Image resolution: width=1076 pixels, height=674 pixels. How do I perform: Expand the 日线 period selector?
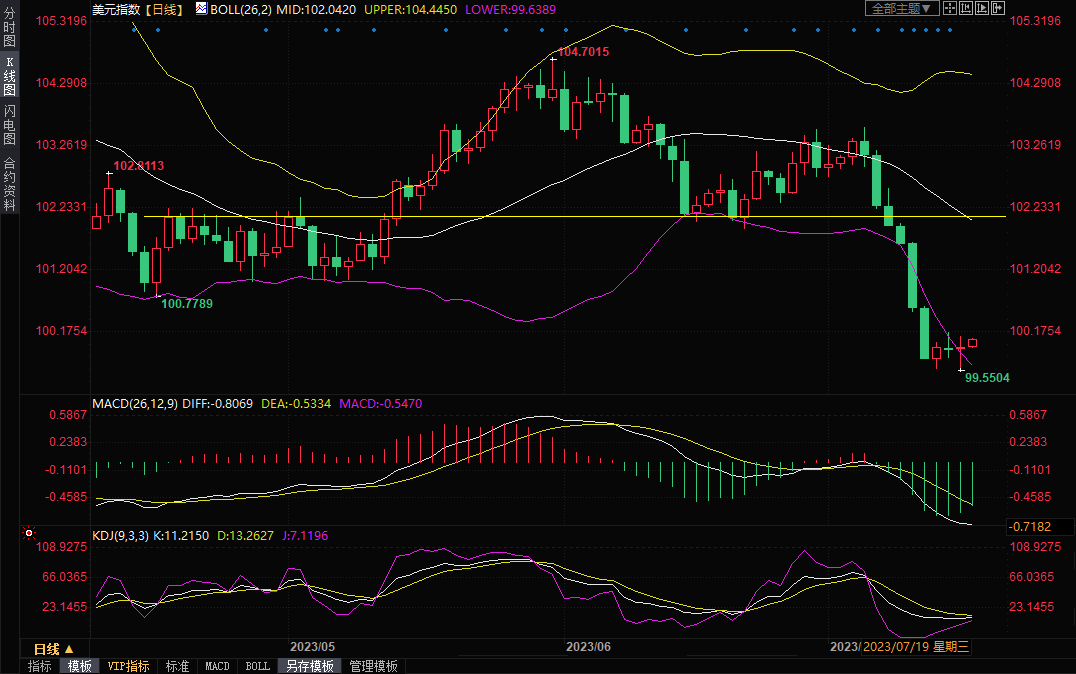54,648
